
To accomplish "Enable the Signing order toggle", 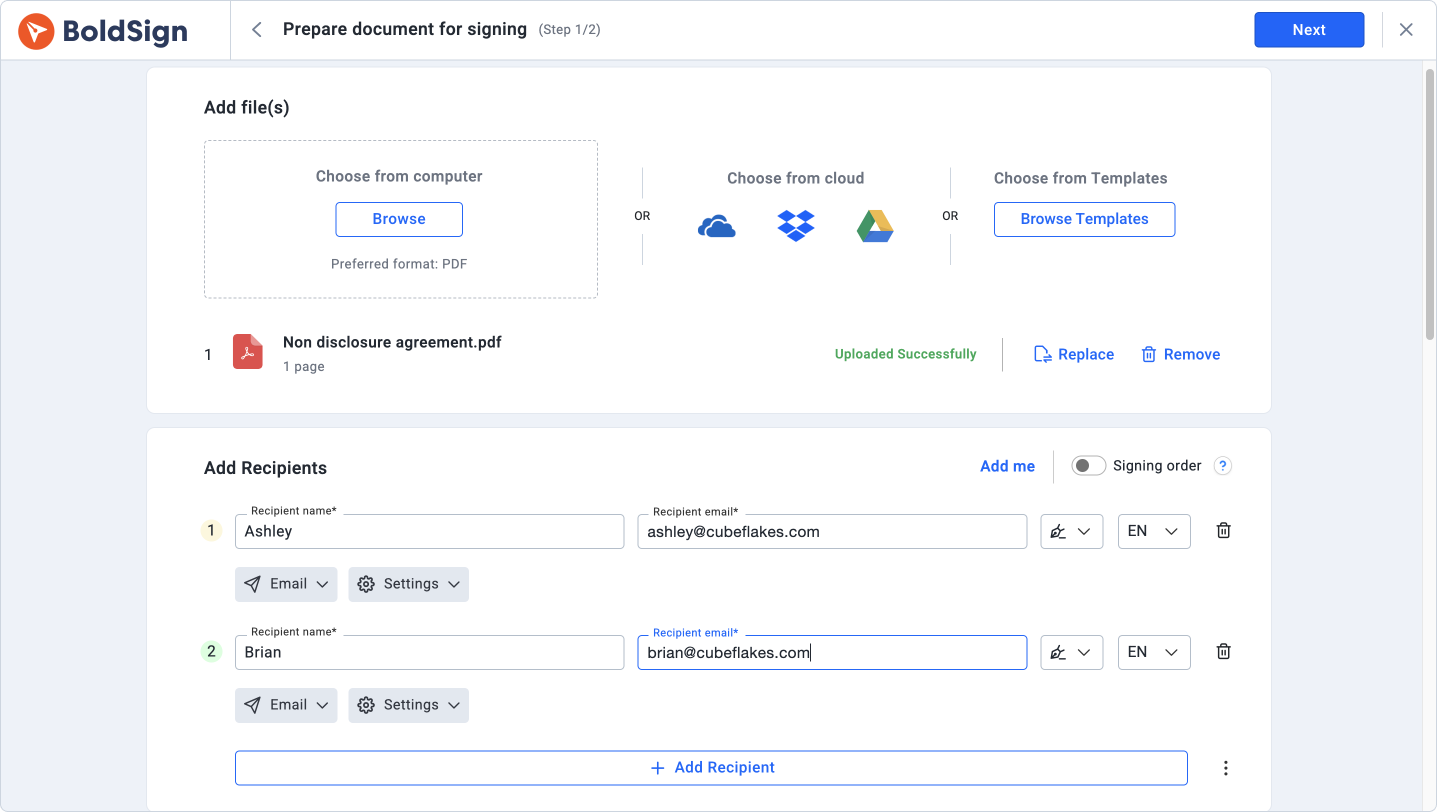I will (1088, 465).
